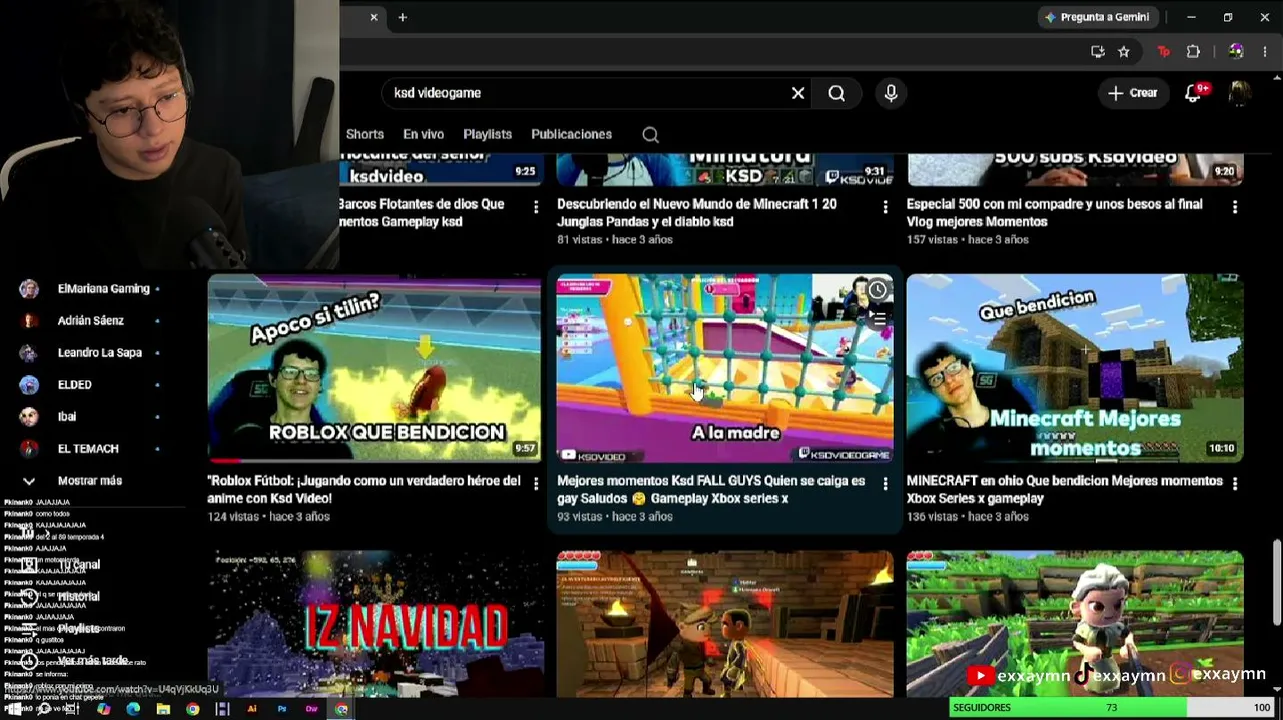Play Roblox Que Bendicion thumbnail video
Viewport: 1283px width, 720px height.
(x=374, y=368)
